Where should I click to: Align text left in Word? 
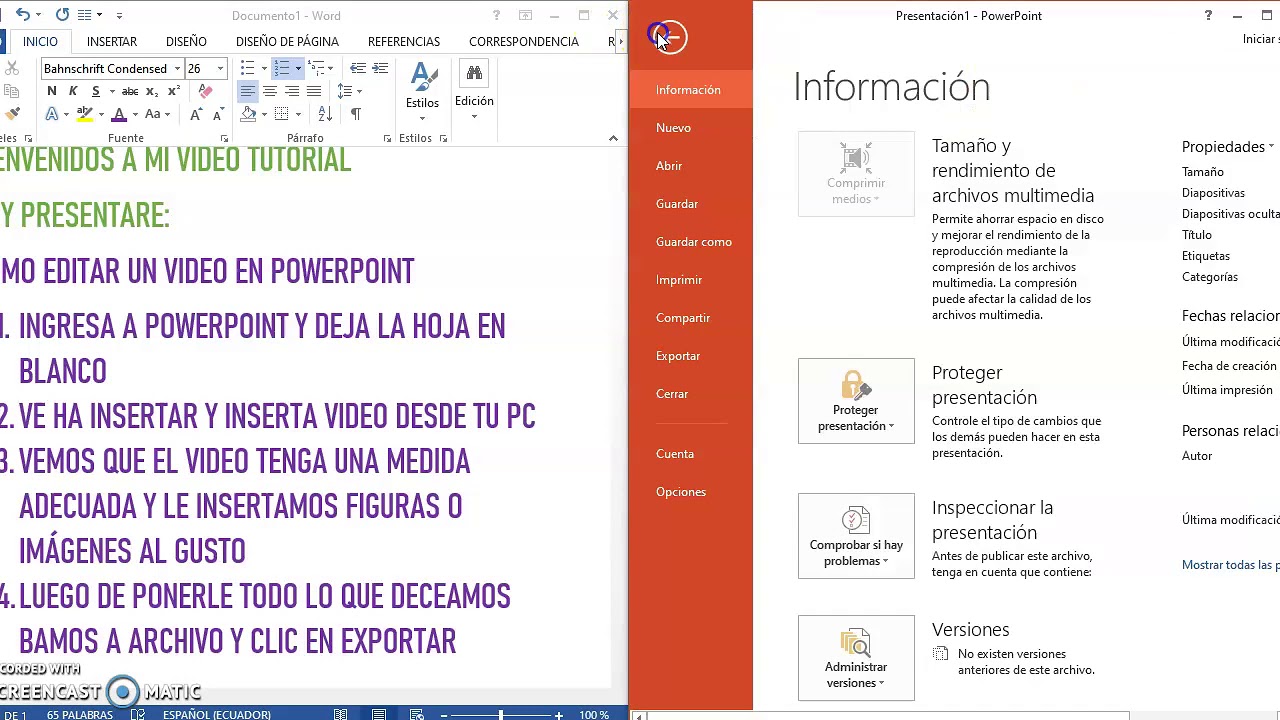coord(247,91)
